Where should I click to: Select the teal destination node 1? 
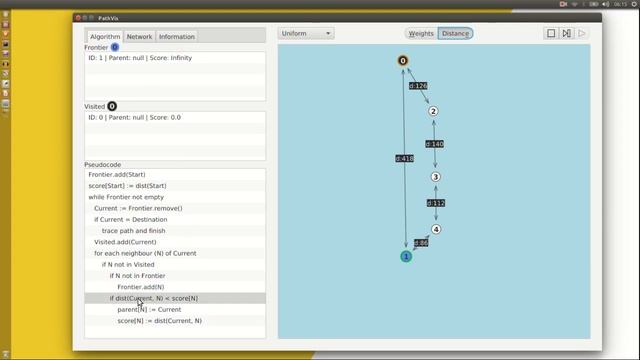pos(406,256)
